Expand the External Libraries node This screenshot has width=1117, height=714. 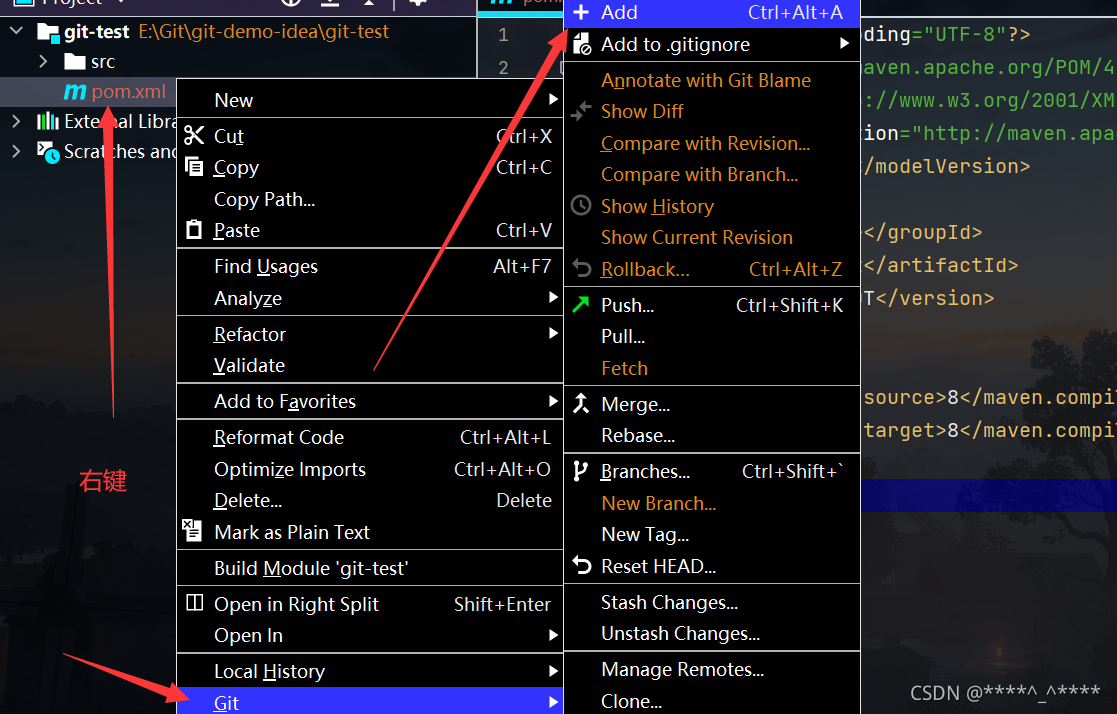16,121
